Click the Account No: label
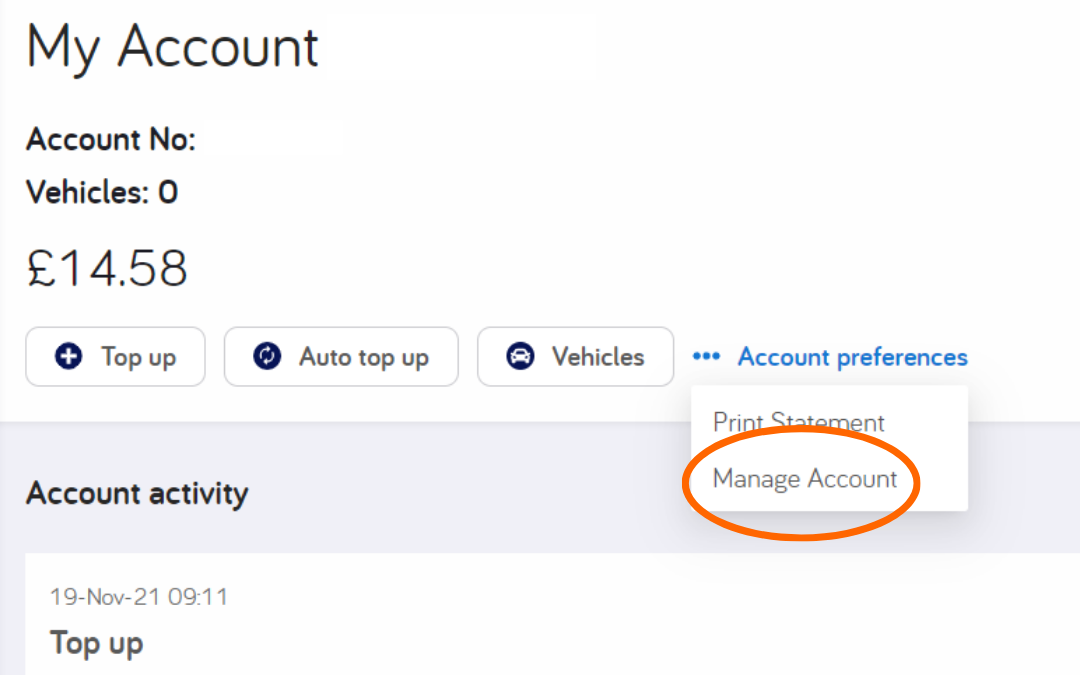Screen dimensions: 1080x675 click(x=111, y=140)
